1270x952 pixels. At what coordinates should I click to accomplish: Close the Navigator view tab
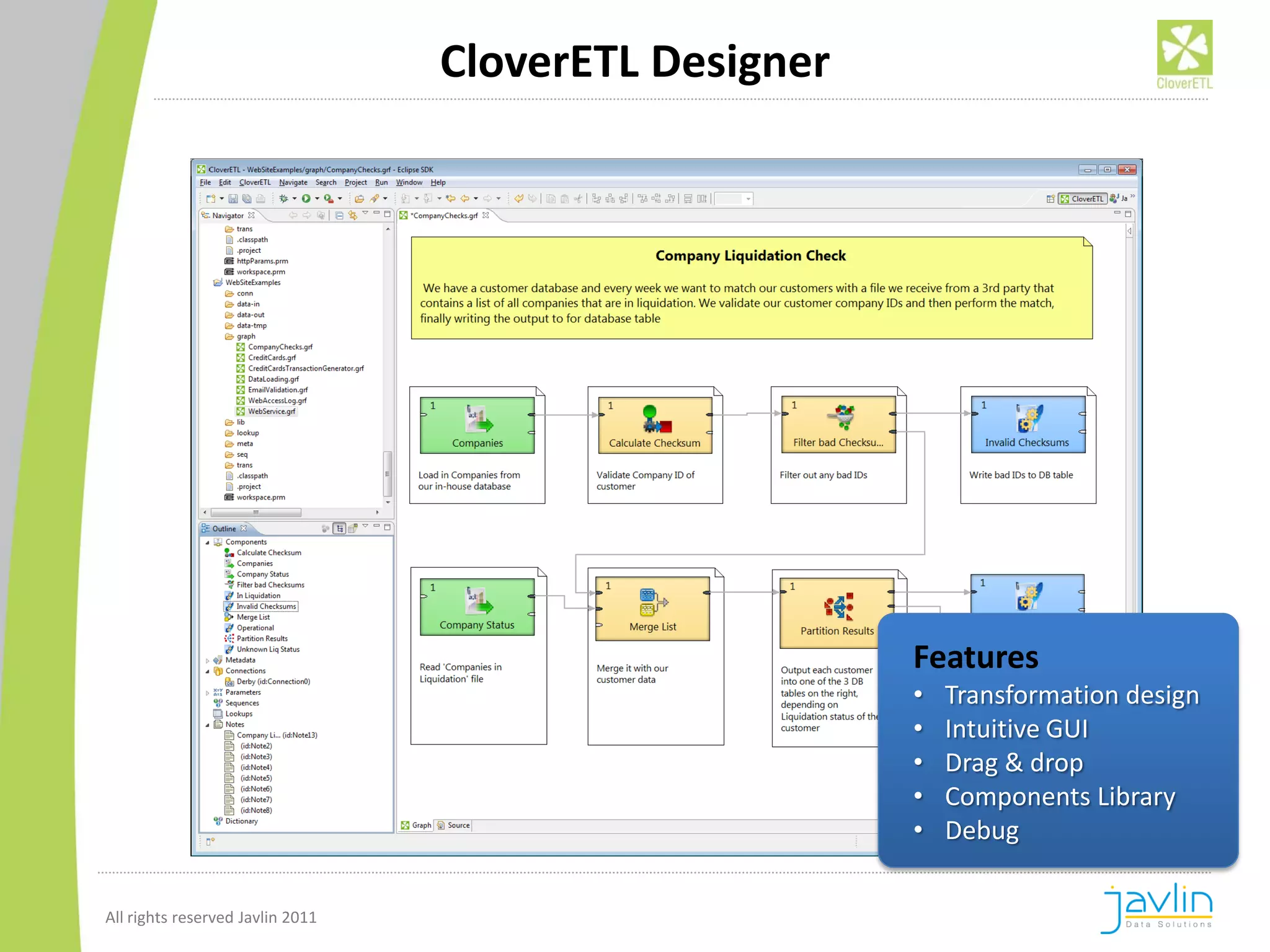click(251, 216)
